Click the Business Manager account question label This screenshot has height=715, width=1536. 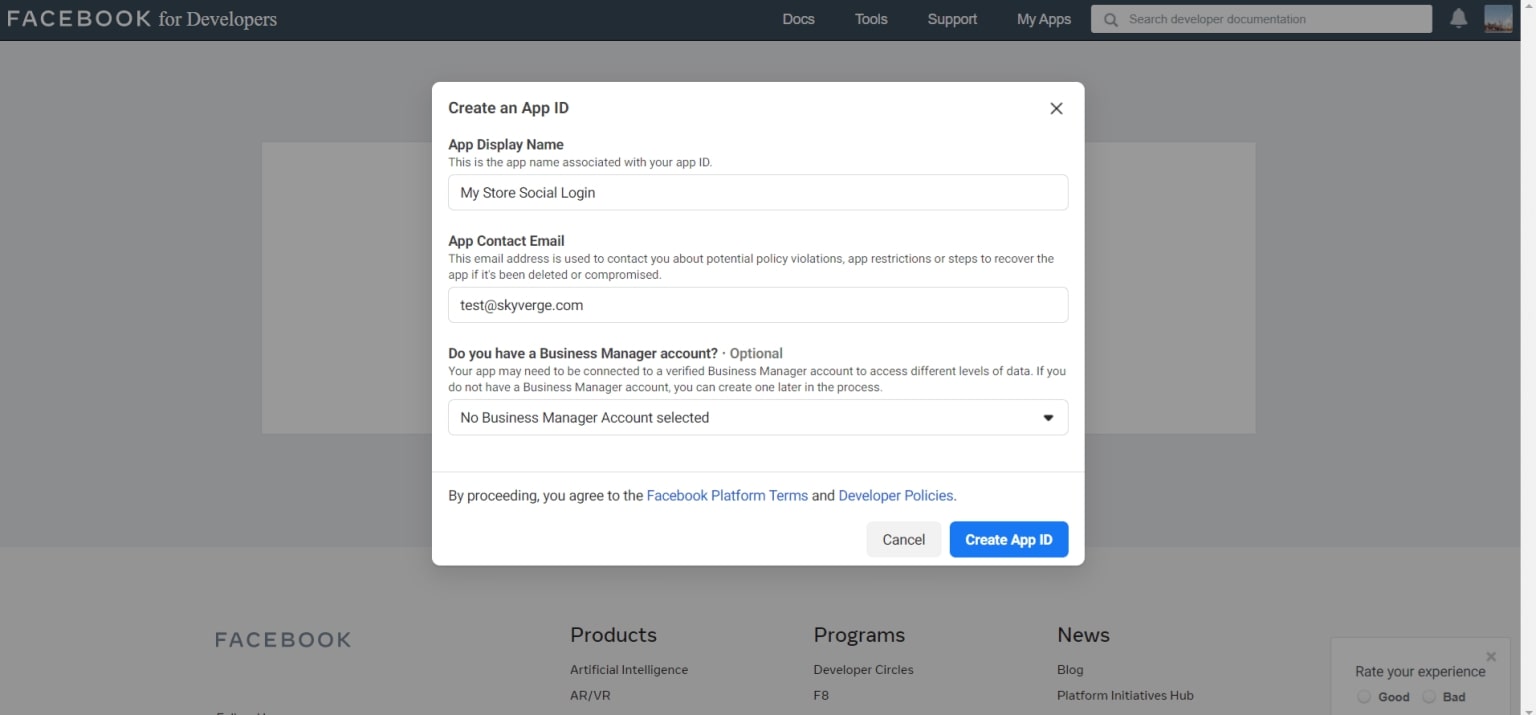[x=583, y=353]
